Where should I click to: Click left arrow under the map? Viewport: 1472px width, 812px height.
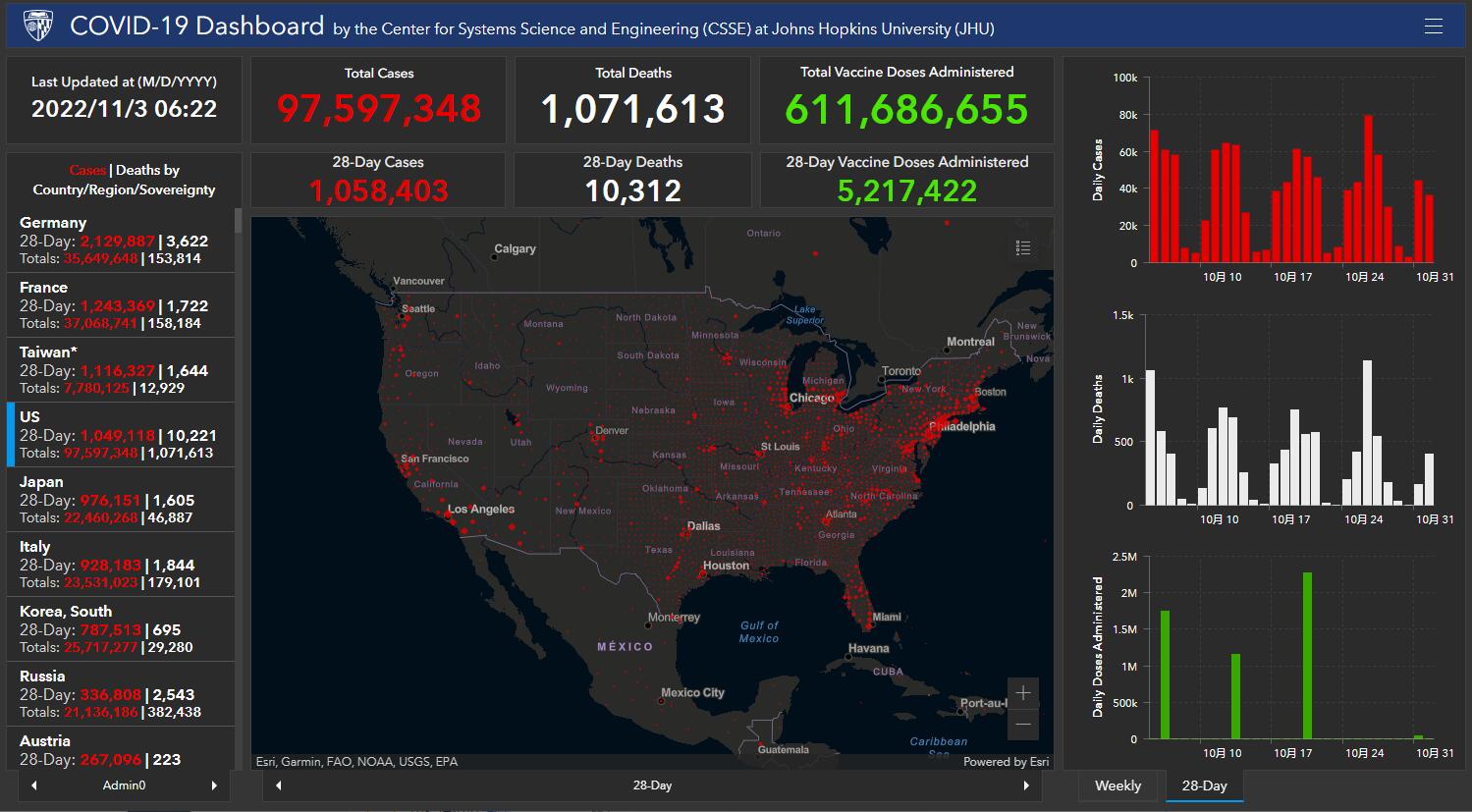(x=279, y=785)
